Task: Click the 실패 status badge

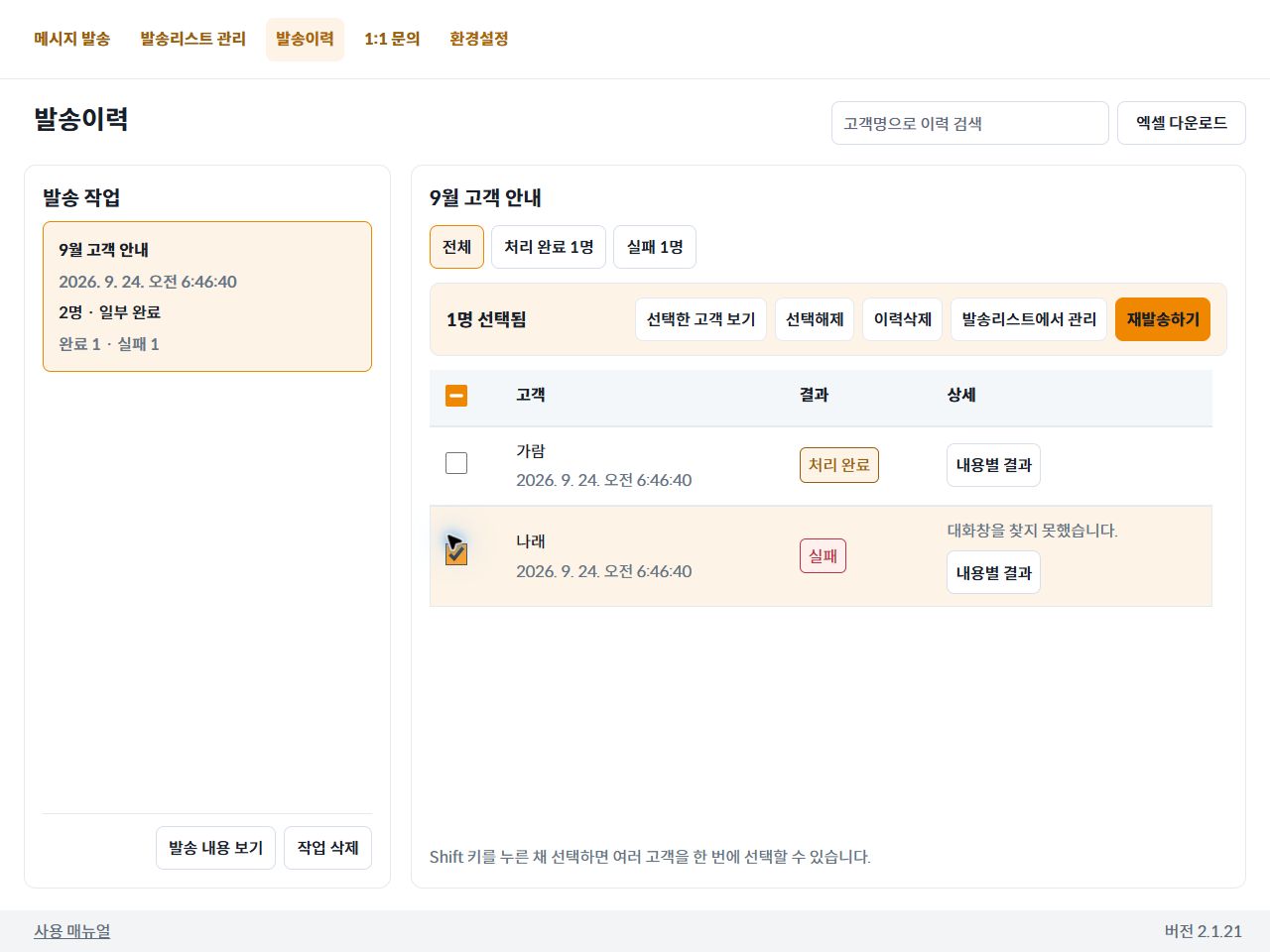Action: click(x=823, y=556)
